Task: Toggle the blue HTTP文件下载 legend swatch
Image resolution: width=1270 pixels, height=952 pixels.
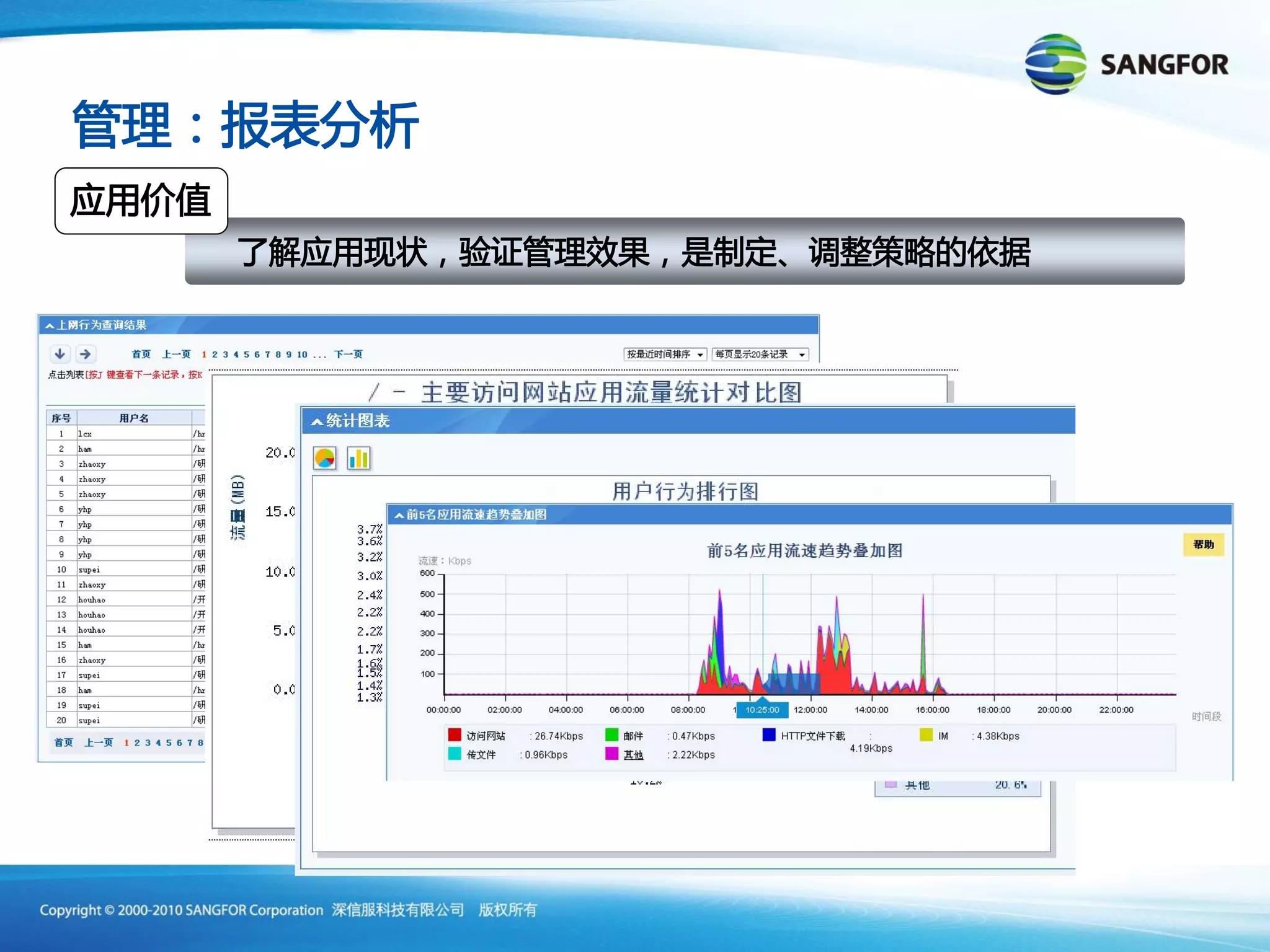Action: coord(769,735)
